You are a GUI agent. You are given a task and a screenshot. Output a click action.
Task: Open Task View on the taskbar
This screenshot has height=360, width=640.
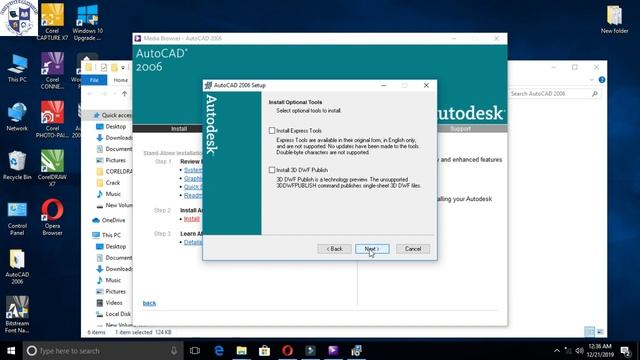(195, 351)
